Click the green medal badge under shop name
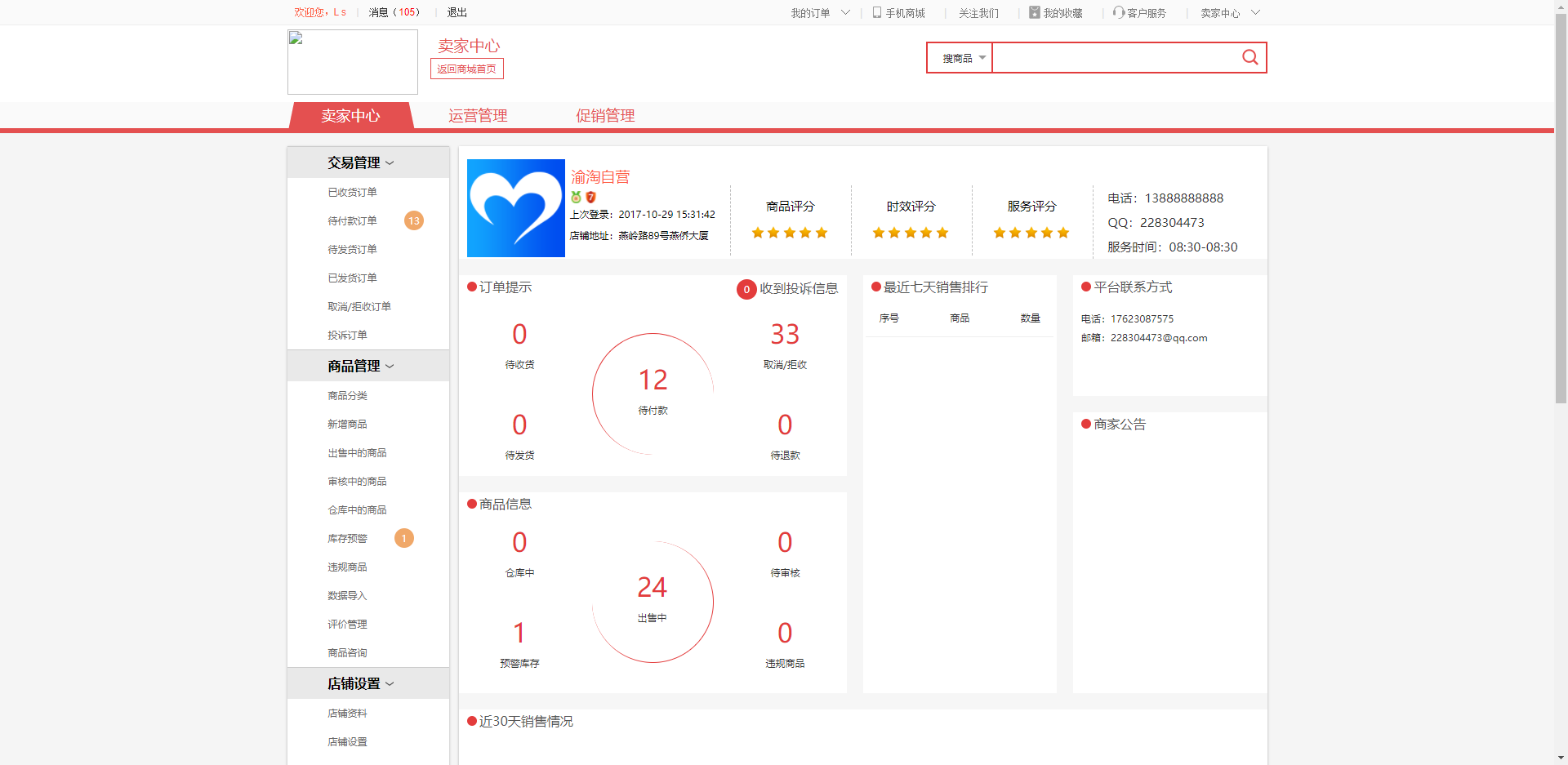 (576, 197)
